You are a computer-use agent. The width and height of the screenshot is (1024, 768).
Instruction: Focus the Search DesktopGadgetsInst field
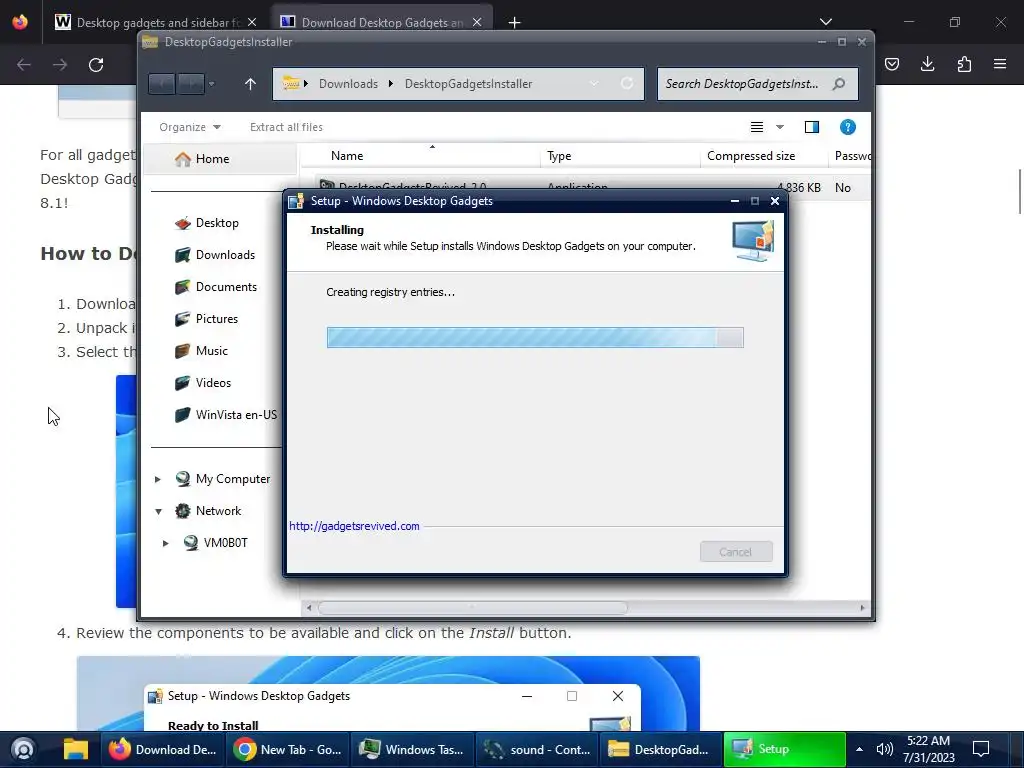tap(758, 84)
